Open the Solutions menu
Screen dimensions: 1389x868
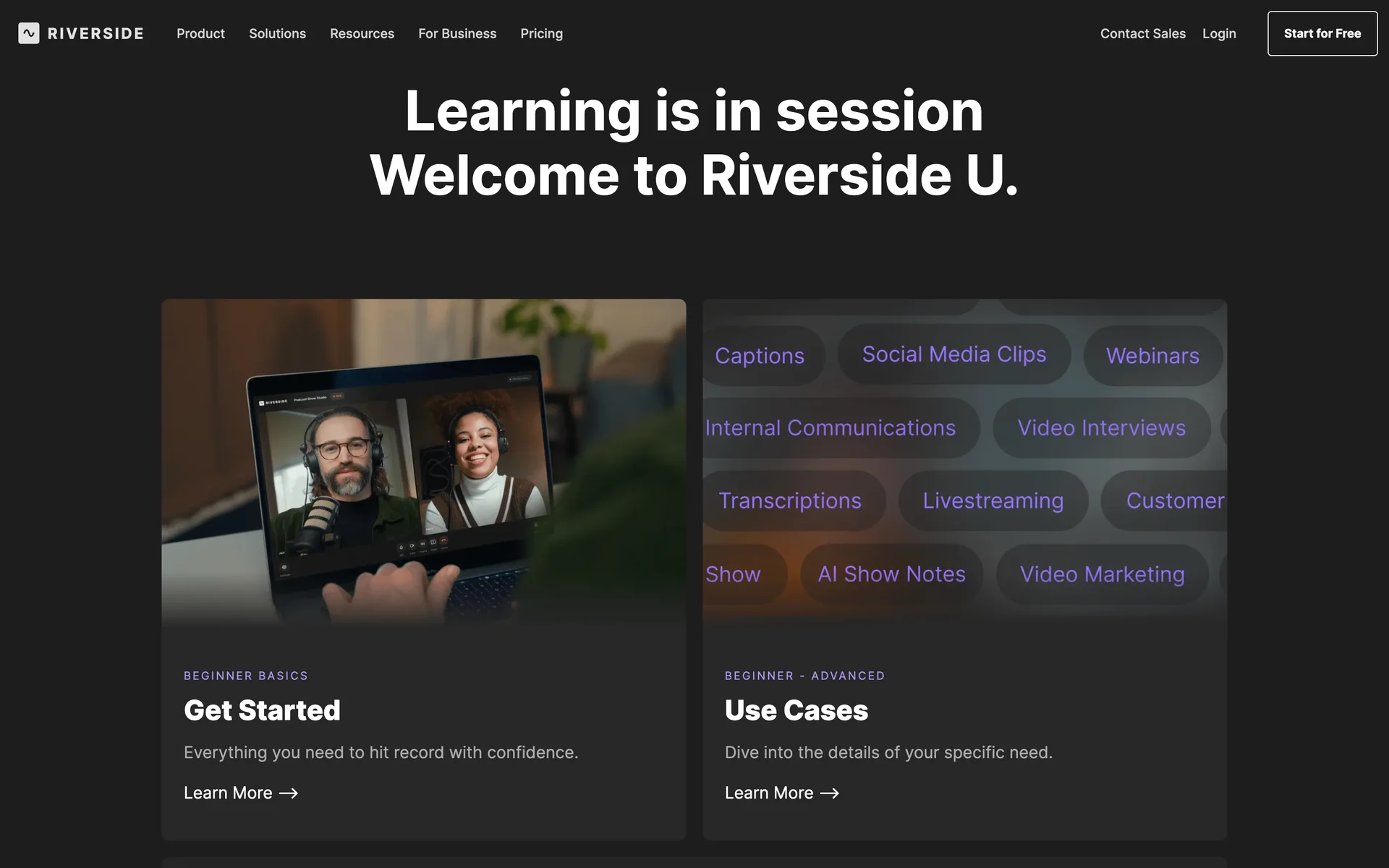277,33
